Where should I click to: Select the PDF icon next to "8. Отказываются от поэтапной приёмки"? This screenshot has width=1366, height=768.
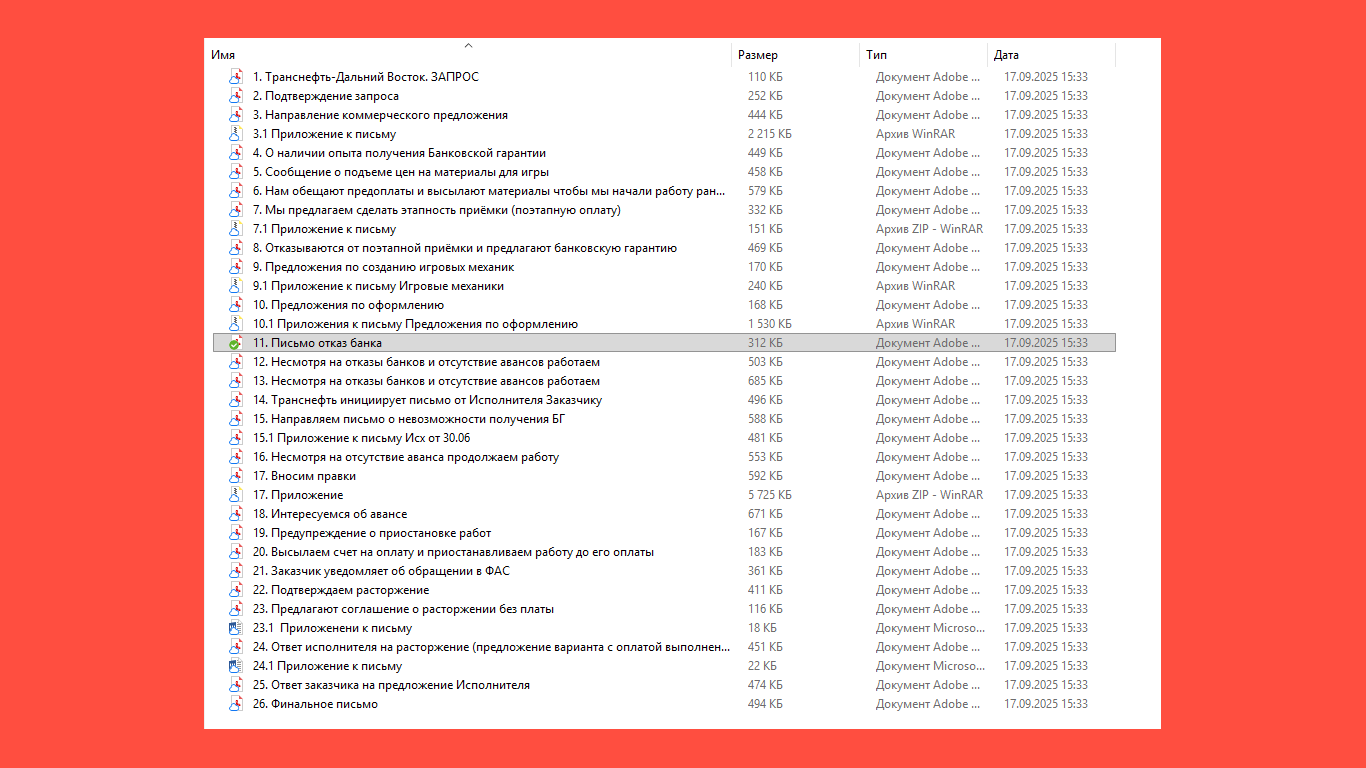(235, 248)
